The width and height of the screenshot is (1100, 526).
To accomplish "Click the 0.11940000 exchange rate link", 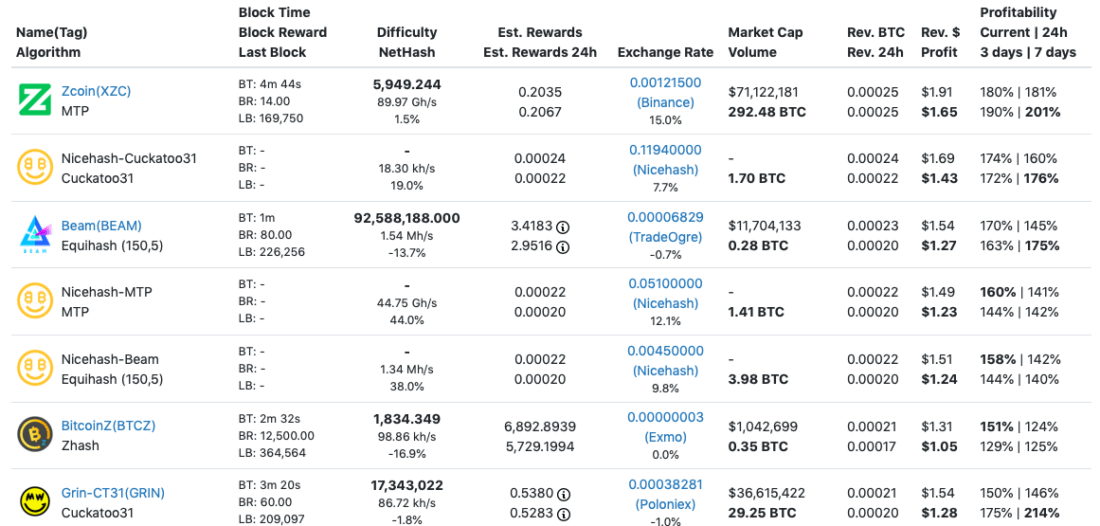I will point(665,150).
